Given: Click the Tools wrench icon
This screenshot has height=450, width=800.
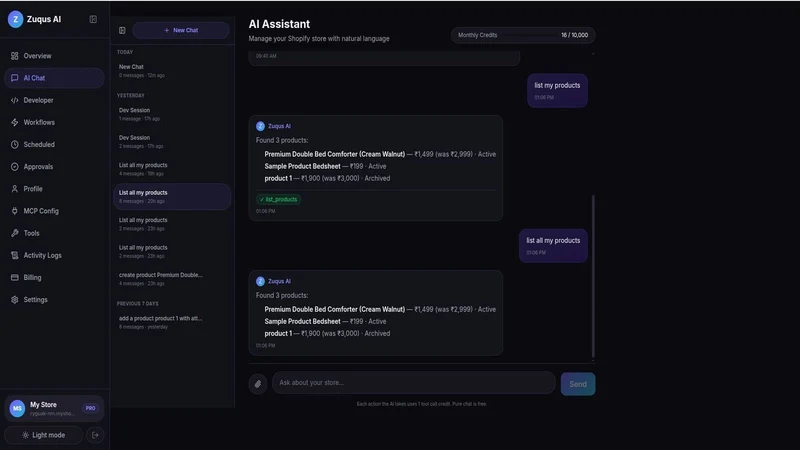Looking at the screenshot, I should click(14, 233).
